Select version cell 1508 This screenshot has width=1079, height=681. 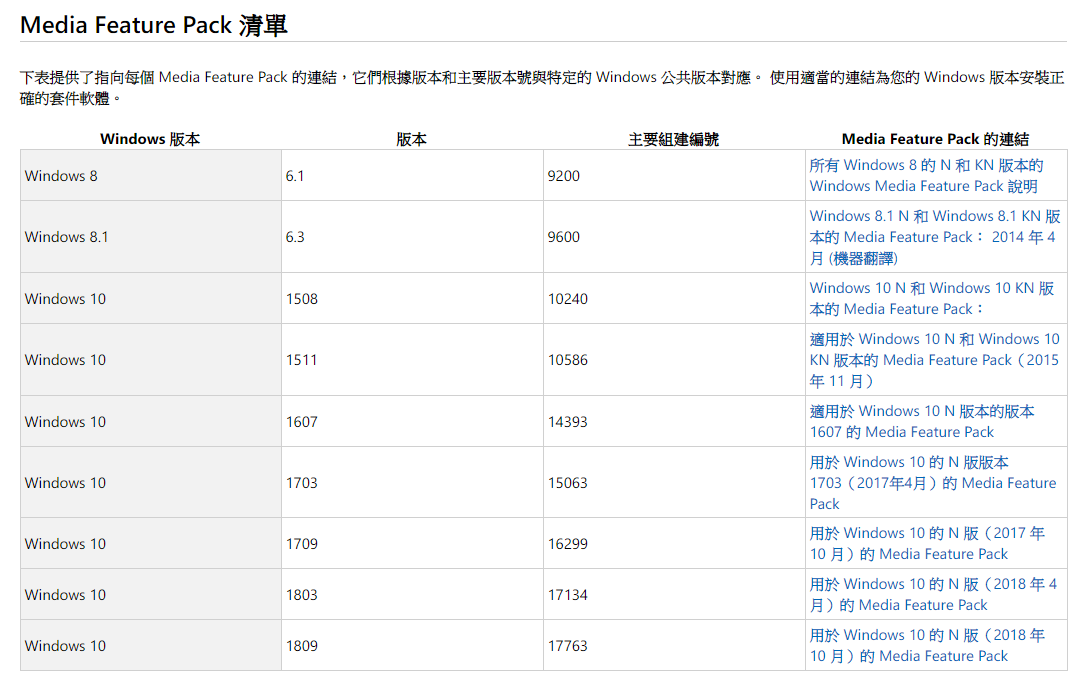point(412,299)
